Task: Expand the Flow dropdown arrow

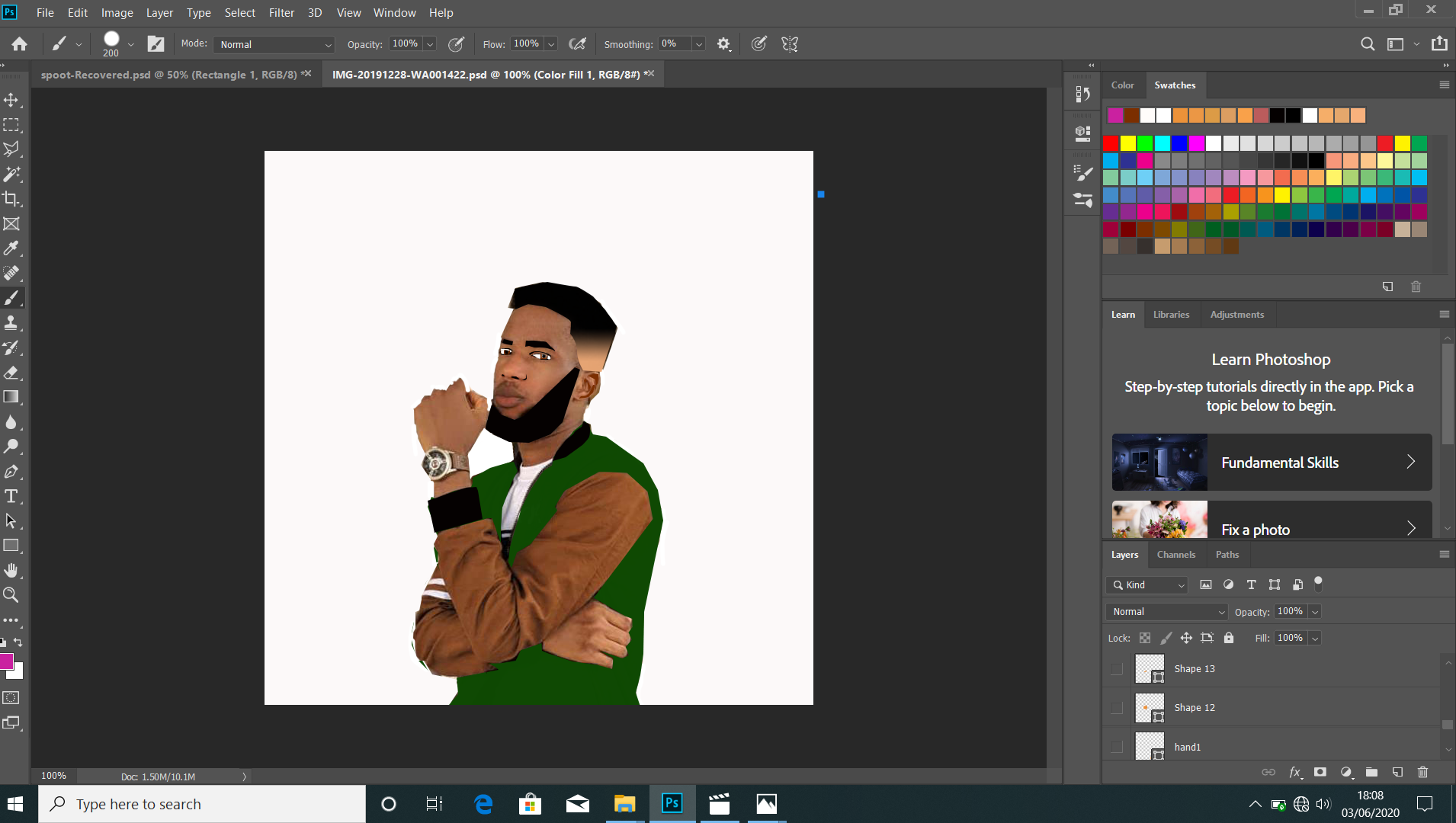Action: click(x=551, y=44)
